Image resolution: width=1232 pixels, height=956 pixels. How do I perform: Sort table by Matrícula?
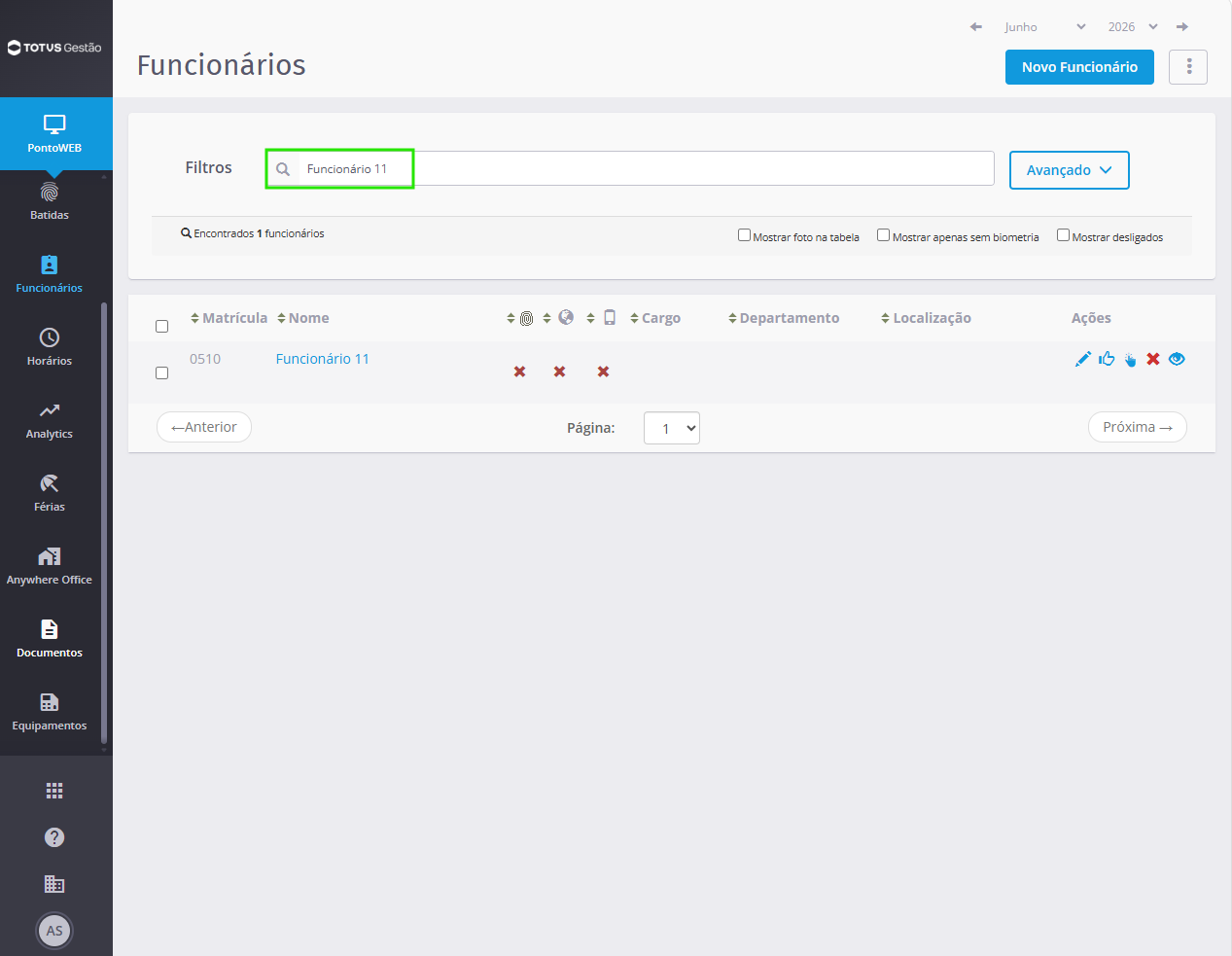coord(229,318)
